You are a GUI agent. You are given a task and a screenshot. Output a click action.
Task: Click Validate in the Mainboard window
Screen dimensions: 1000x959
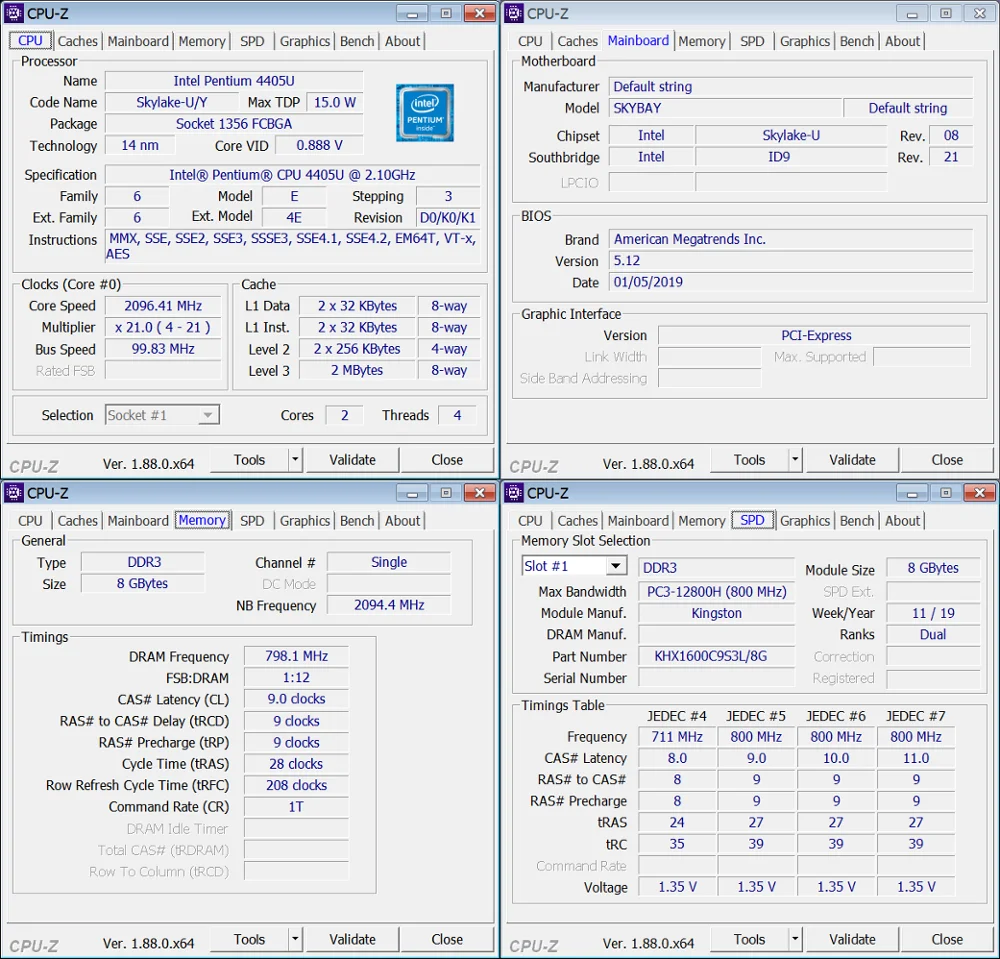(852, 459)
